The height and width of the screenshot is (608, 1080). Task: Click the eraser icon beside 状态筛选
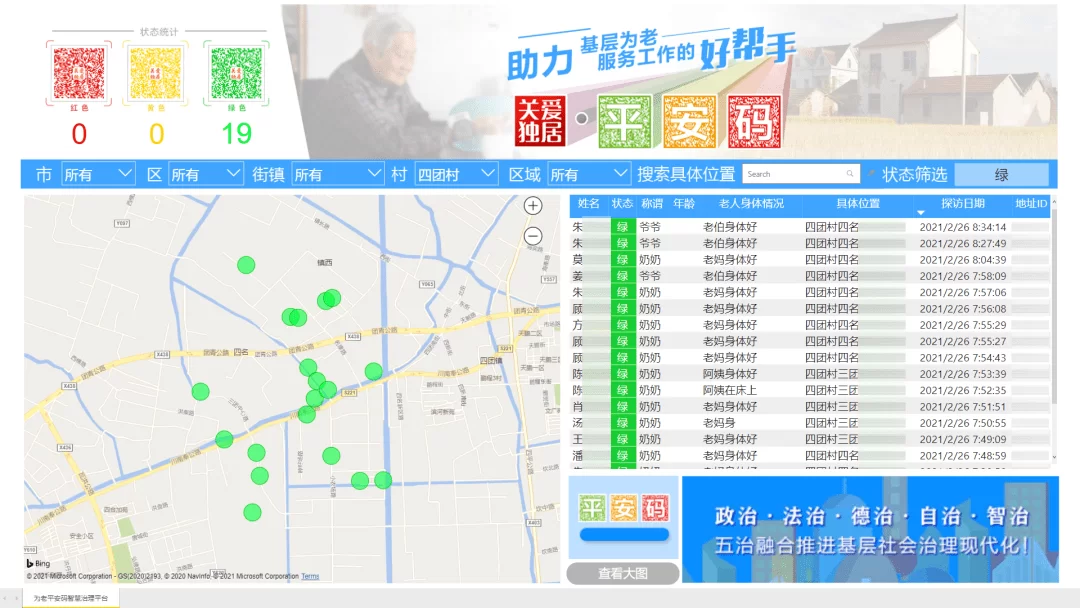coord(871,174)
